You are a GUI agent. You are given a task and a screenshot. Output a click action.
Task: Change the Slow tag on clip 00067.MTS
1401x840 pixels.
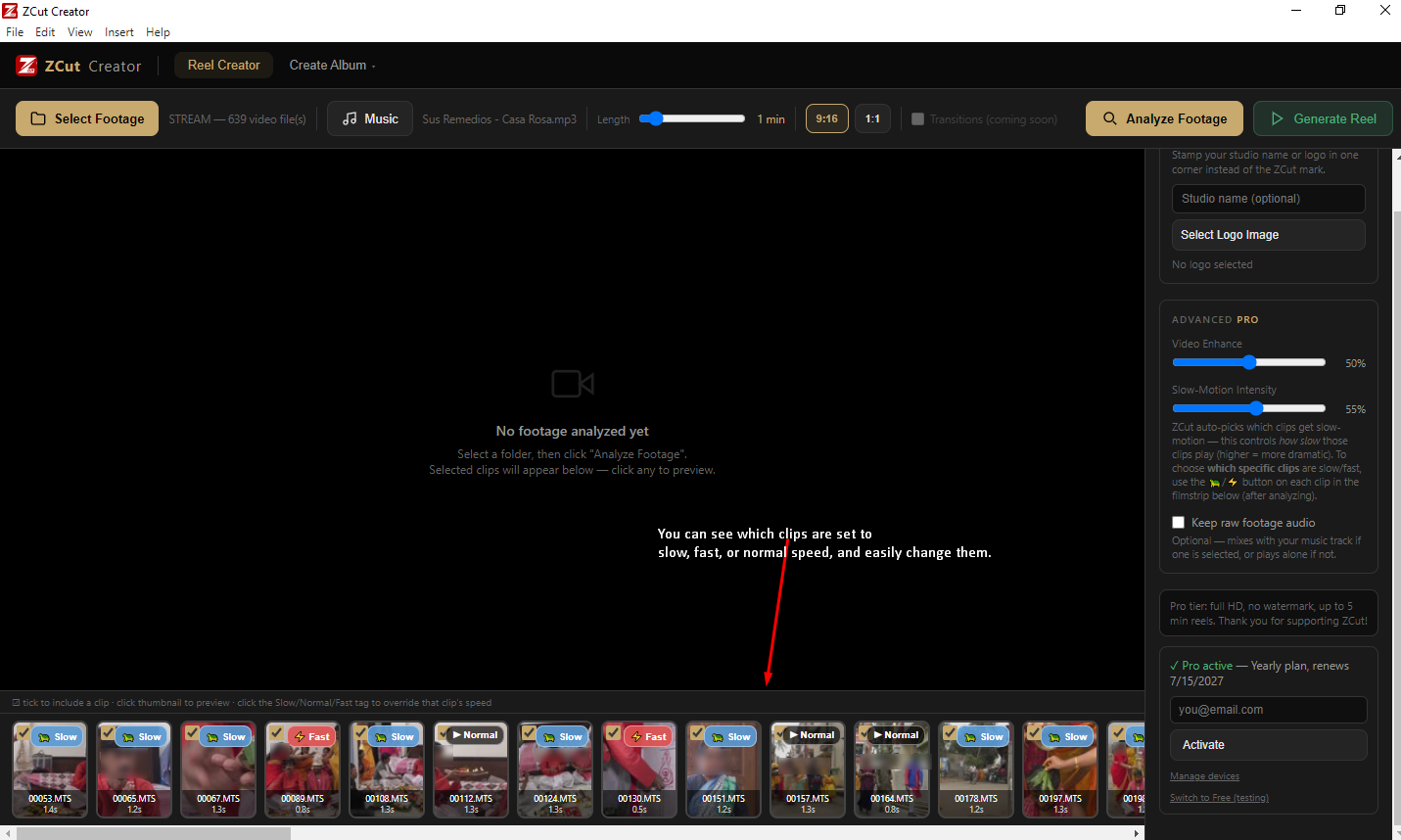(x=225, y=737)
